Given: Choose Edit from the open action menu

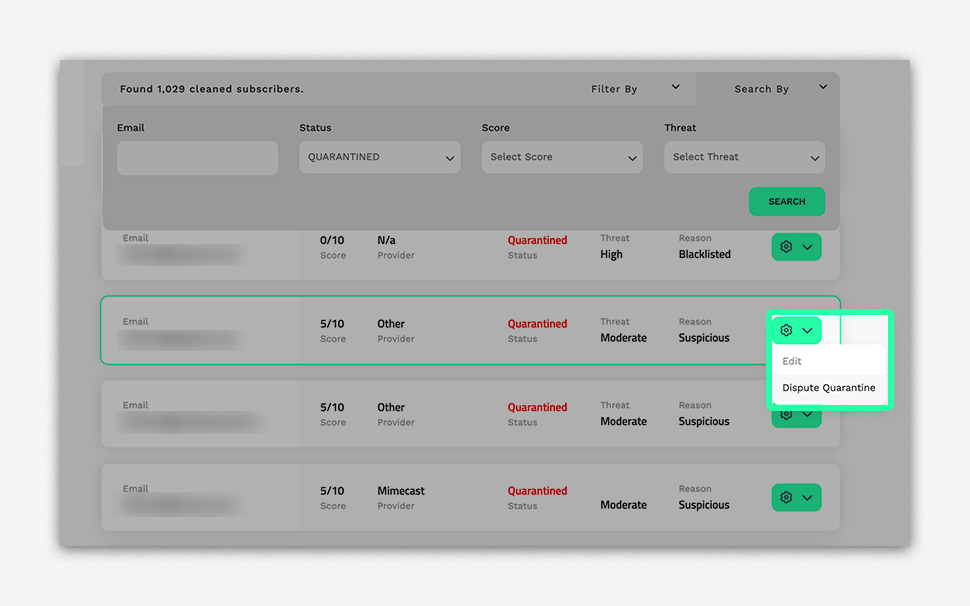Looking at the screenshot, I should (x=792, y=361).
